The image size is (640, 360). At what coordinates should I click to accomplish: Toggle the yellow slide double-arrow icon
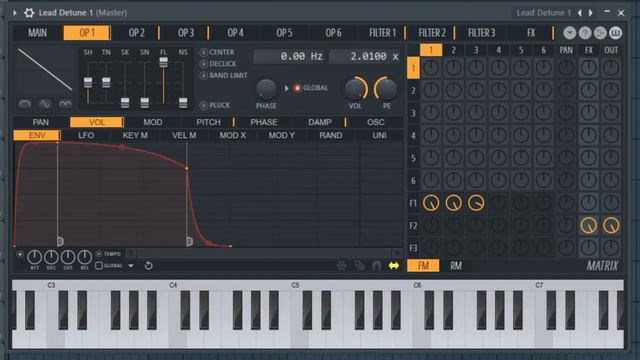(394, 266)
